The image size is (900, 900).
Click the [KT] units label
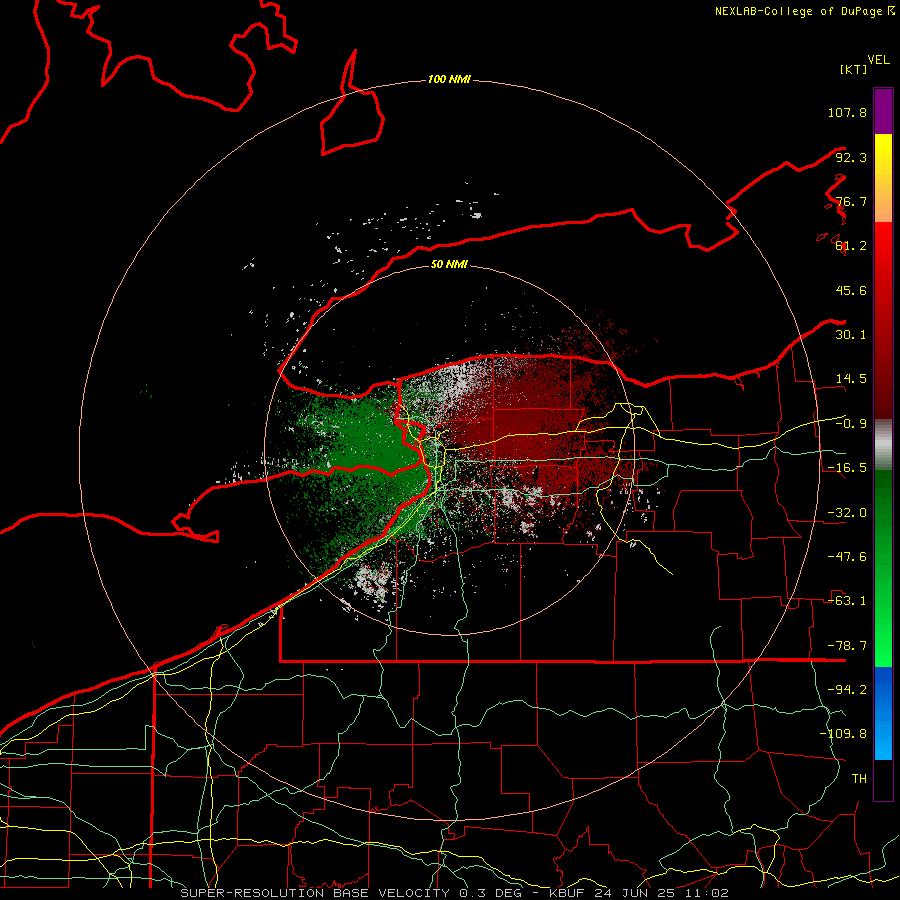tap(854, 69)
